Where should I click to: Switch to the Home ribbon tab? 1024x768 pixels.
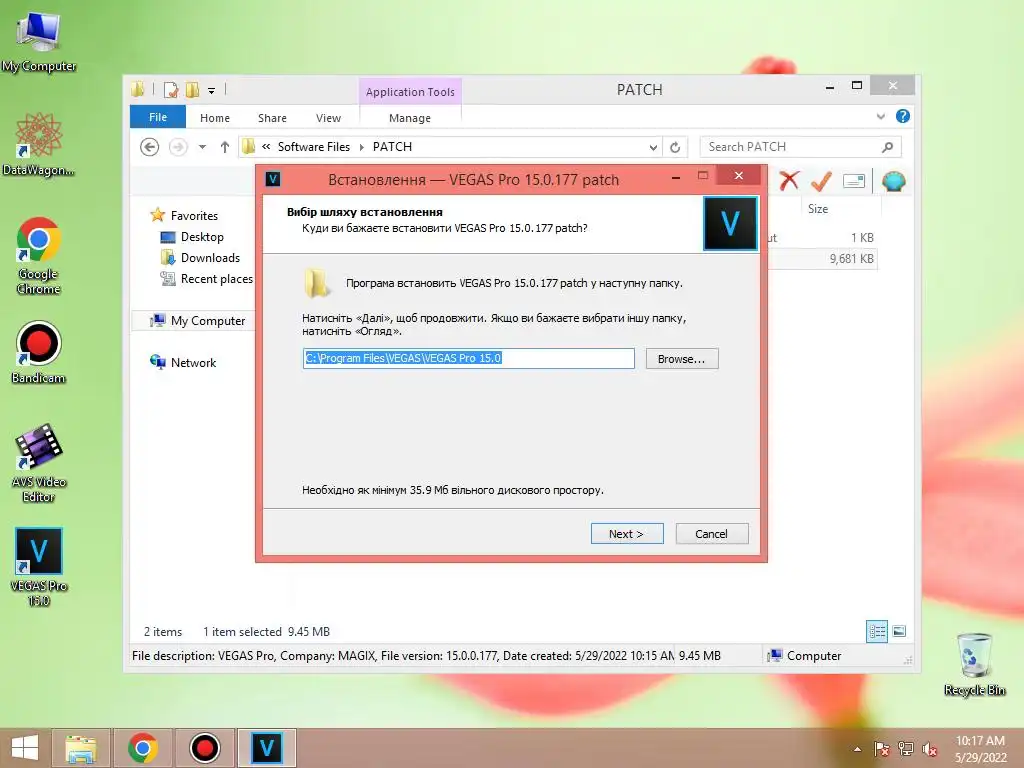click(215, 118)
